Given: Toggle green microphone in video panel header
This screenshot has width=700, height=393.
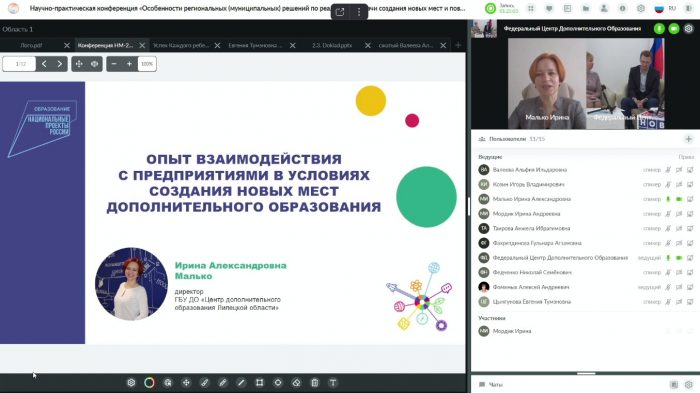Looking at the screenshot, I should [659, 29].
